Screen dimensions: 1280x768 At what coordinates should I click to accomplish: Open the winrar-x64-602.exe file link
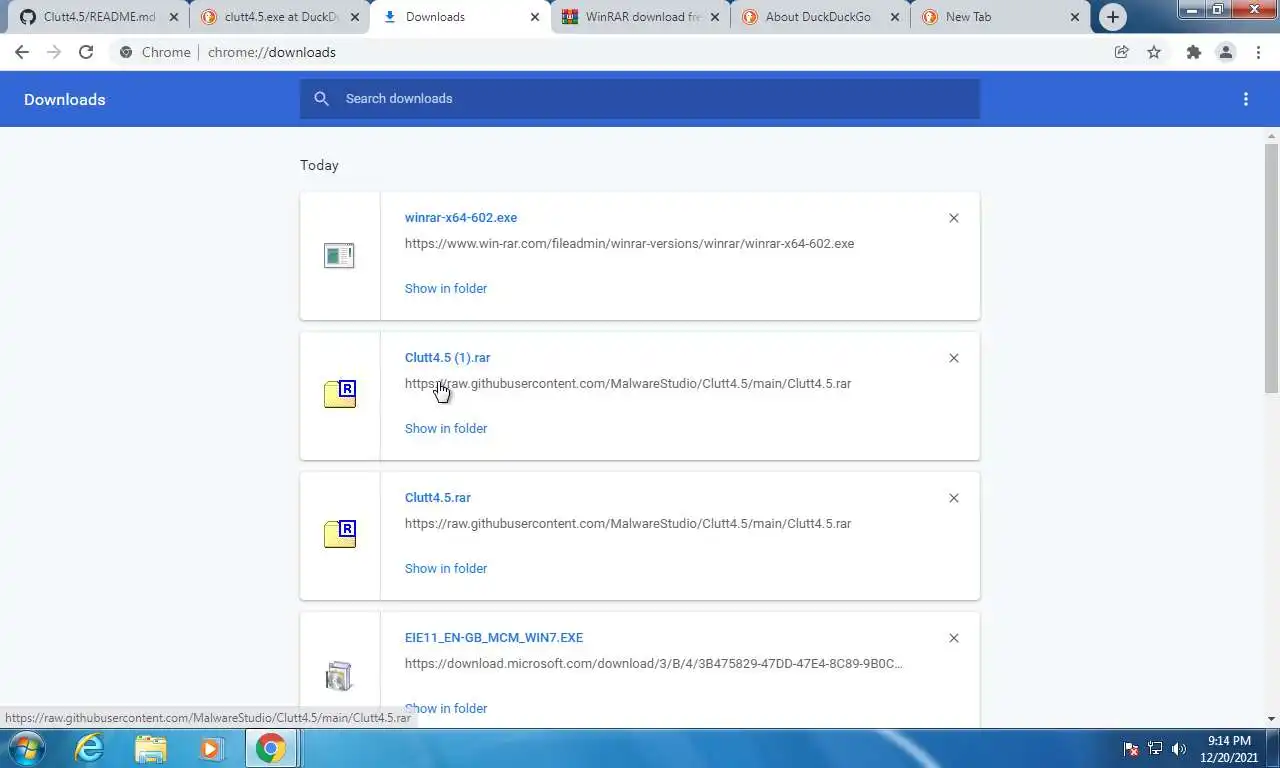click(x=461, y=217)
